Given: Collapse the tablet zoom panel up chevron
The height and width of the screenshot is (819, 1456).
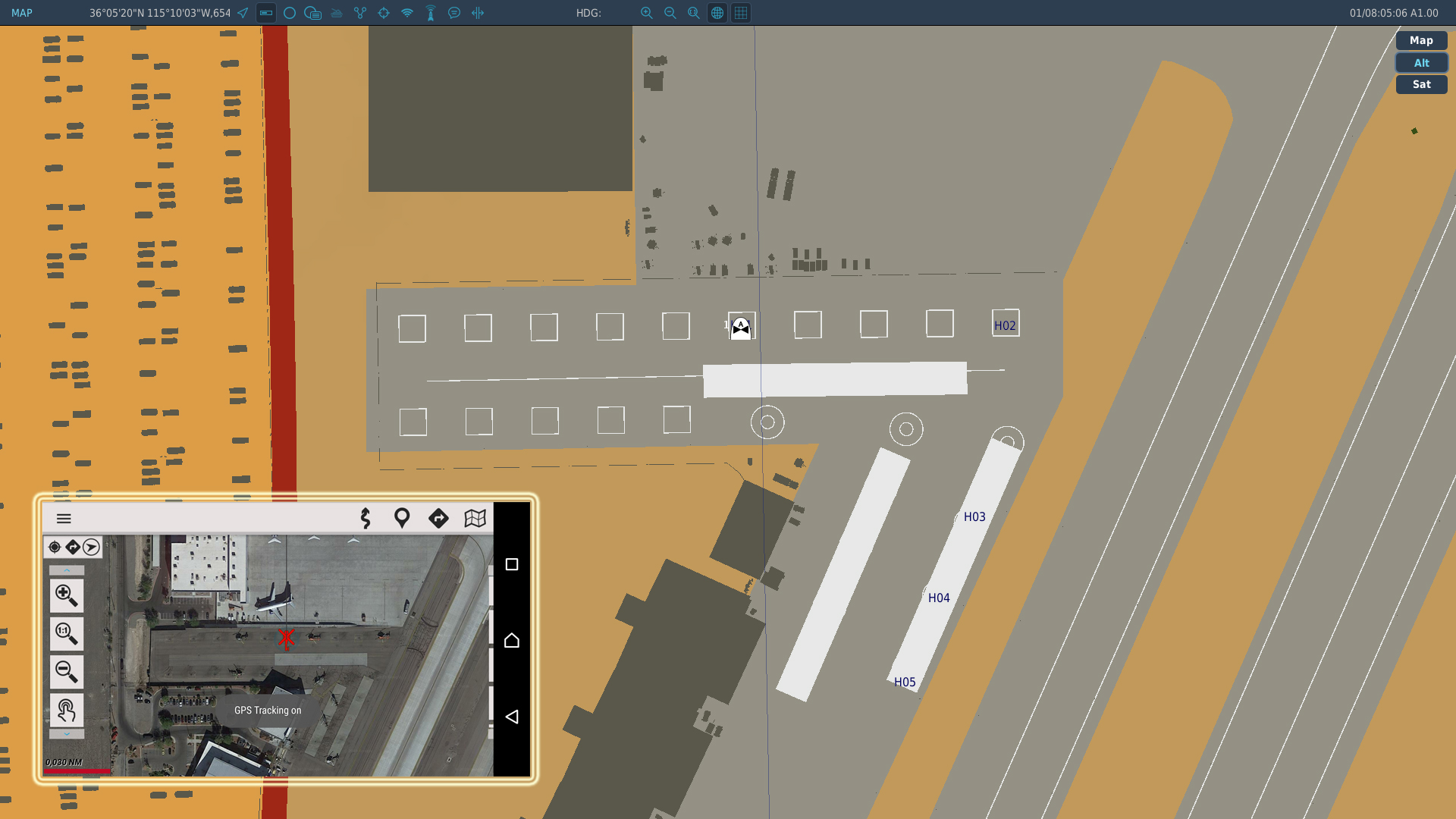Looking at the screenshot, I should coord(67,570).
